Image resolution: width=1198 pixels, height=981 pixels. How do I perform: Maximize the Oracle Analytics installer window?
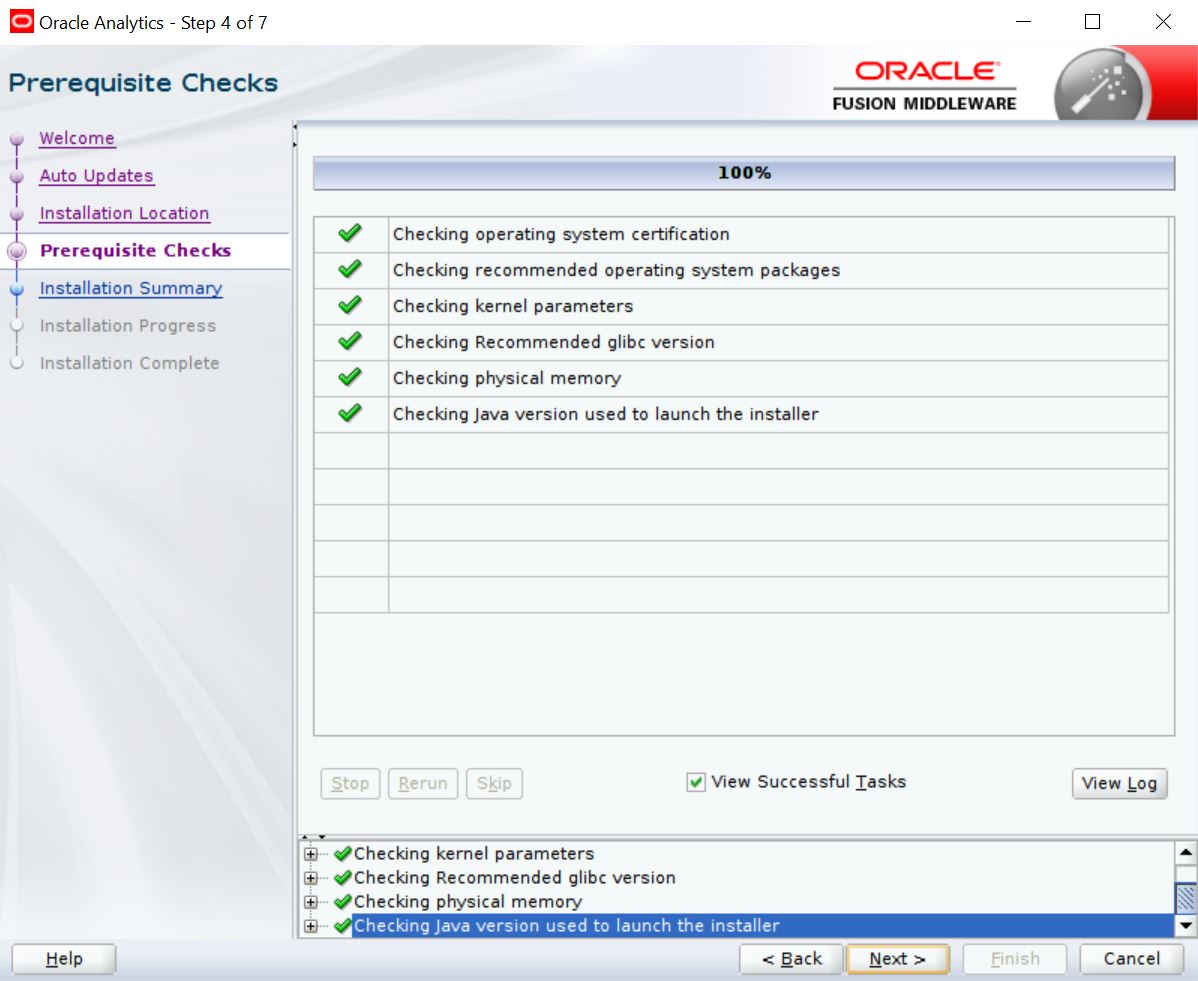(1093, 21)
